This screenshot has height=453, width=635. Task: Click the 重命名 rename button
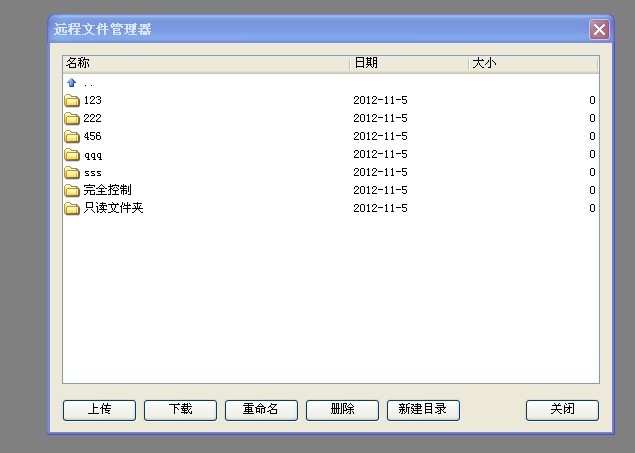coord(261,410)
